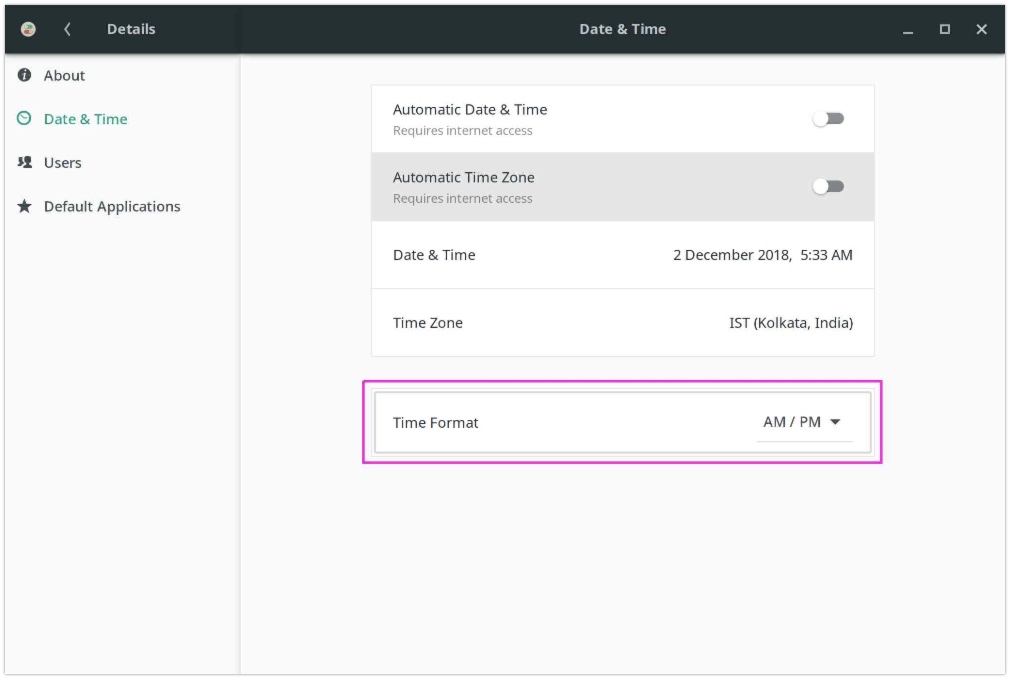
Task: Go back using the header chevron arrow
Action: coord(67,29)
